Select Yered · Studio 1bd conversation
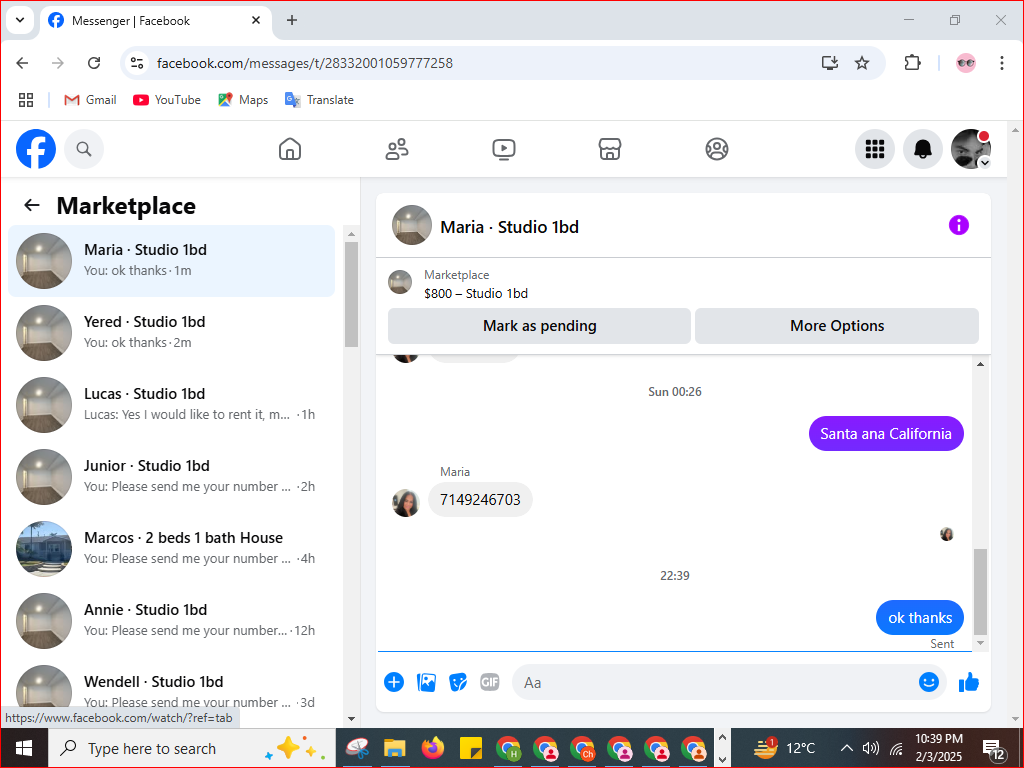The width and height of the screenshot is (1024, 768). point(172,332)
